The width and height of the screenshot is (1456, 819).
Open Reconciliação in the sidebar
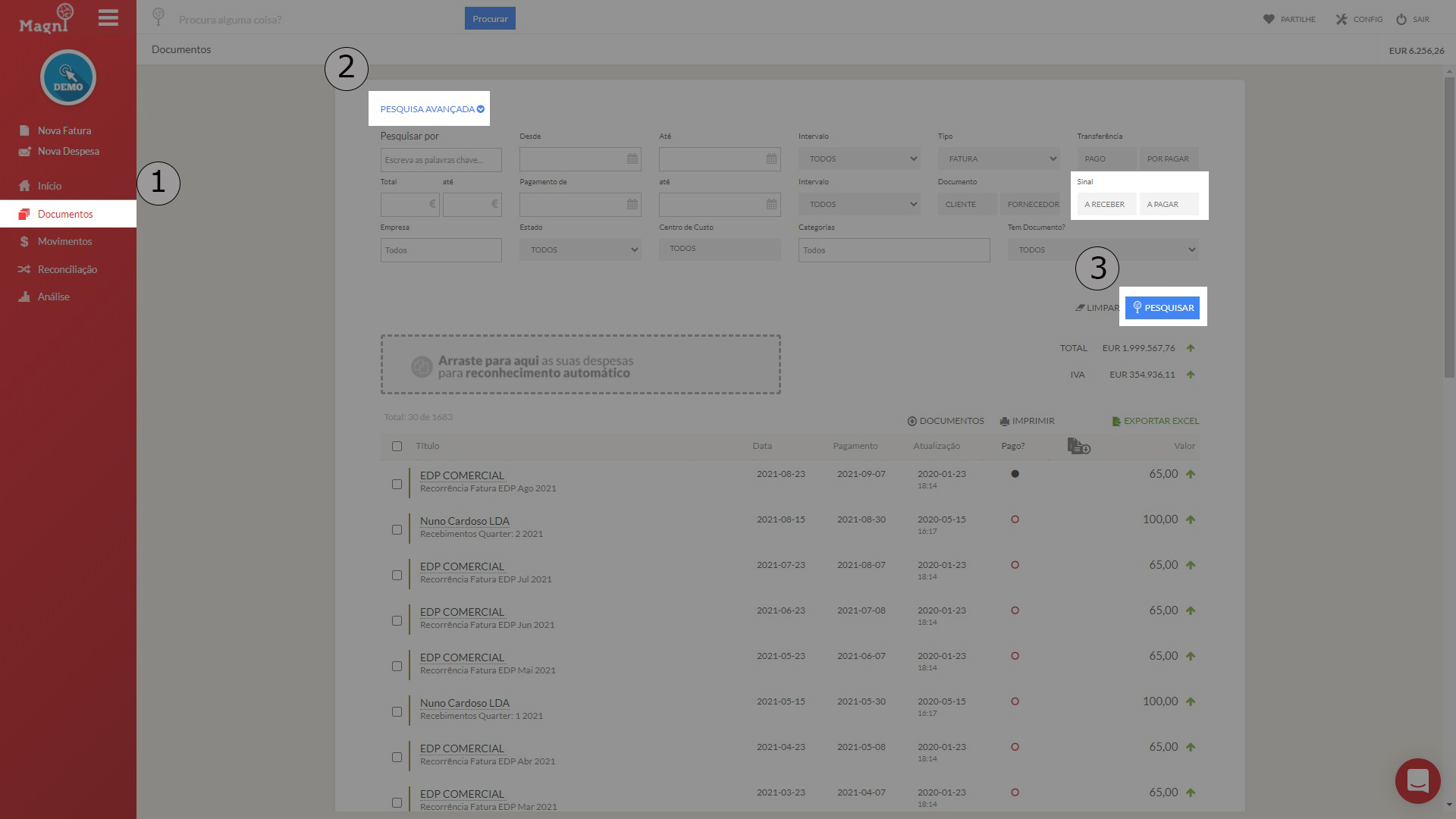(68, 269)
